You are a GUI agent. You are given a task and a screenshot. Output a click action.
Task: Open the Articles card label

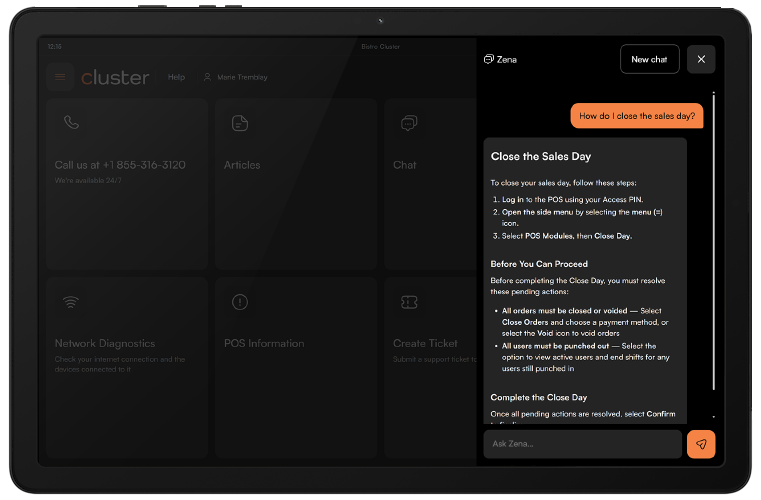point(242,165)
